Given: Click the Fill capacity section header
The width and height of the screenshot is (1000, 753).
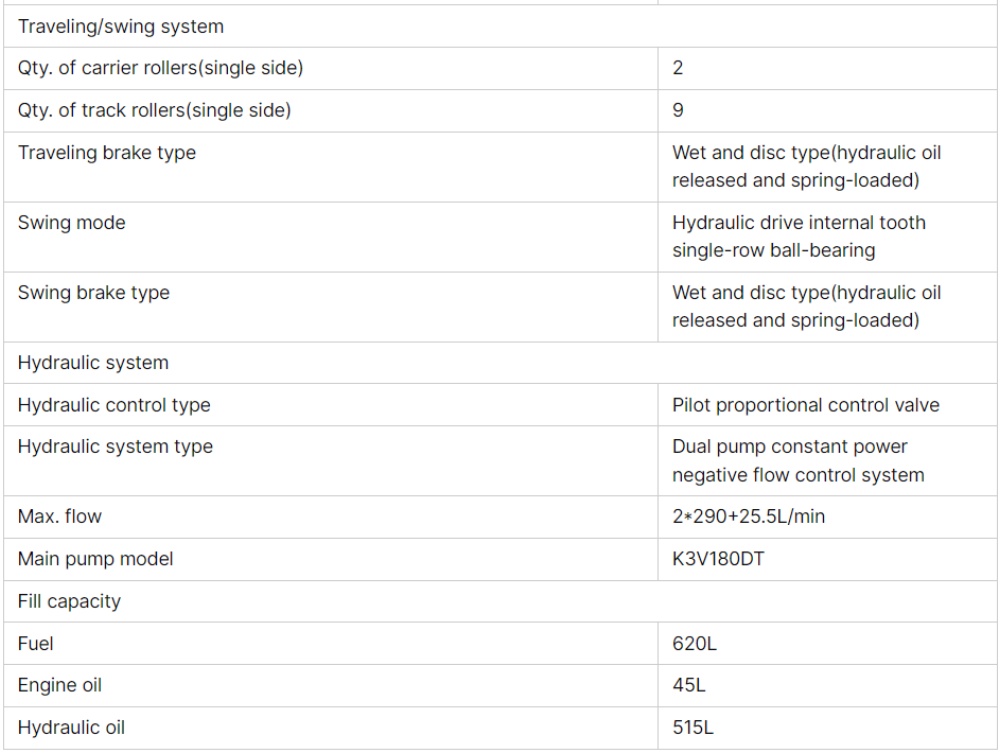Looking at the screenshot, I should point(69,601).
